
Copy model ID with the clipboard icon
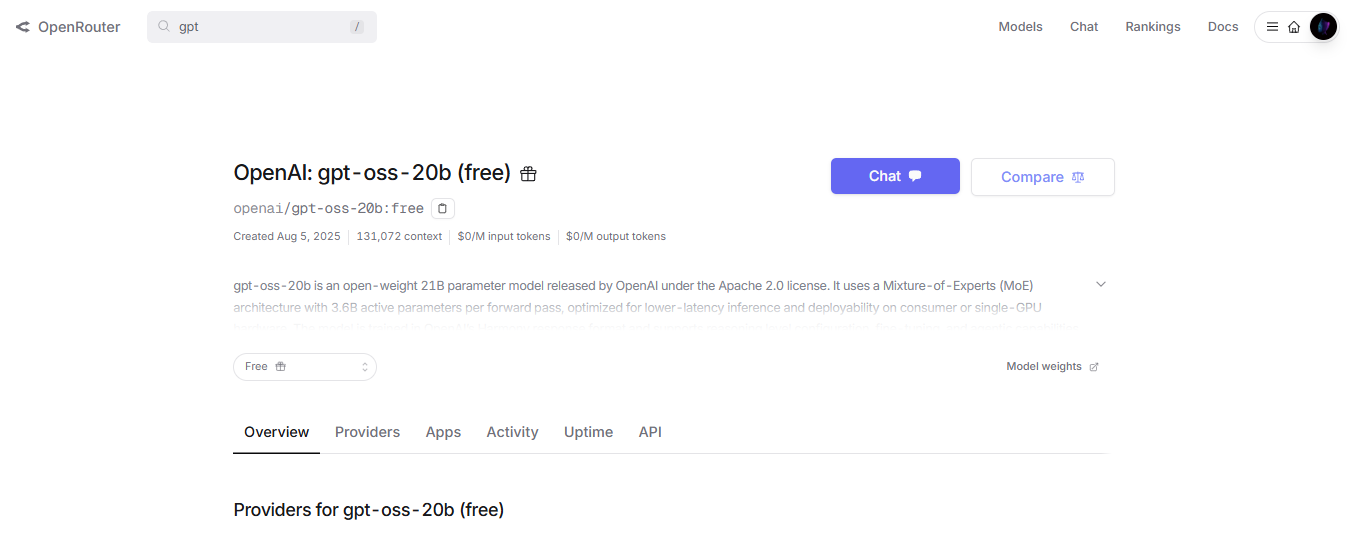(443, 209)
